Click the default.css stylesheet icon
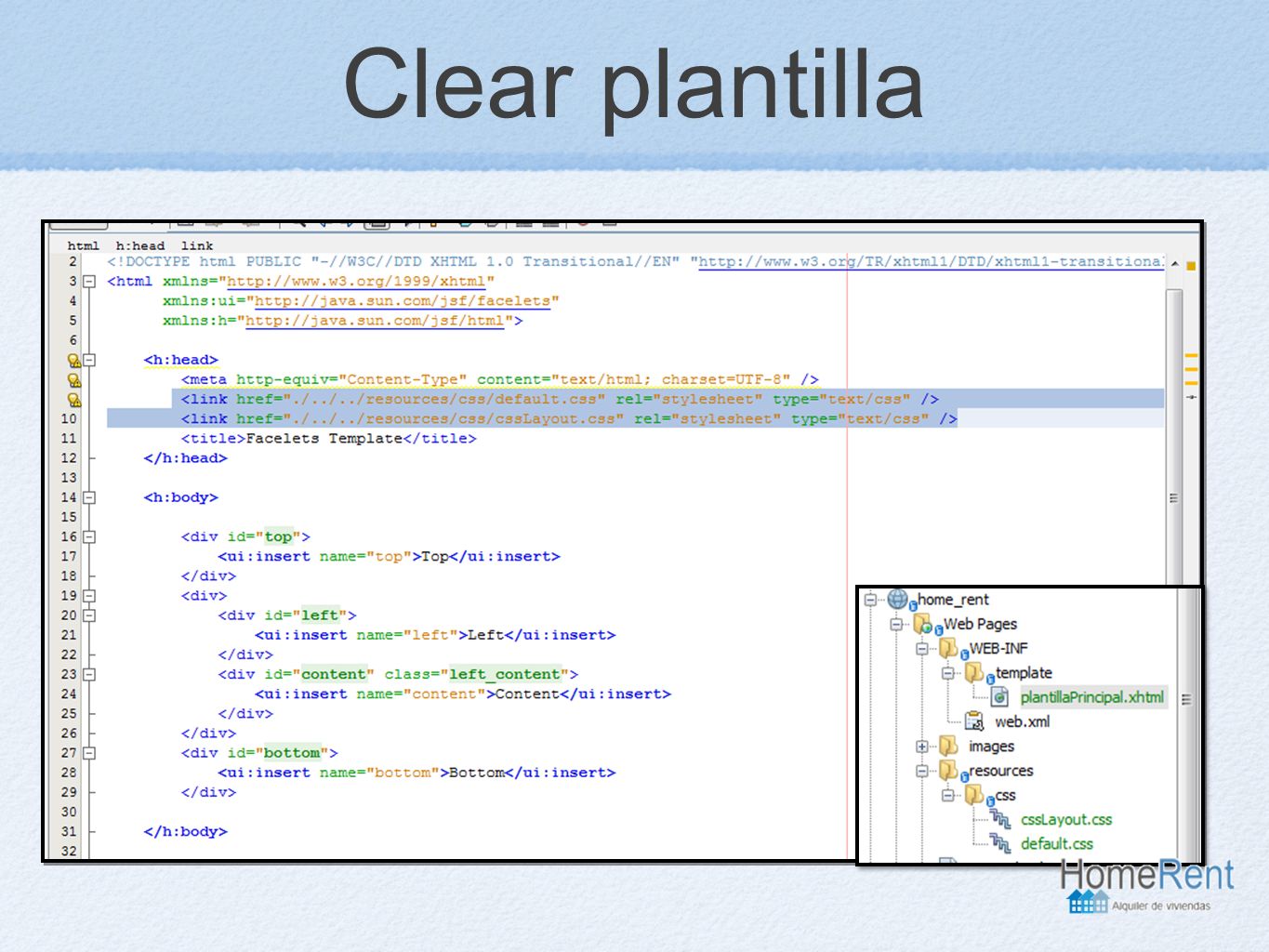This screenshot has width=1269, height=952. [x=1000, y=843]
